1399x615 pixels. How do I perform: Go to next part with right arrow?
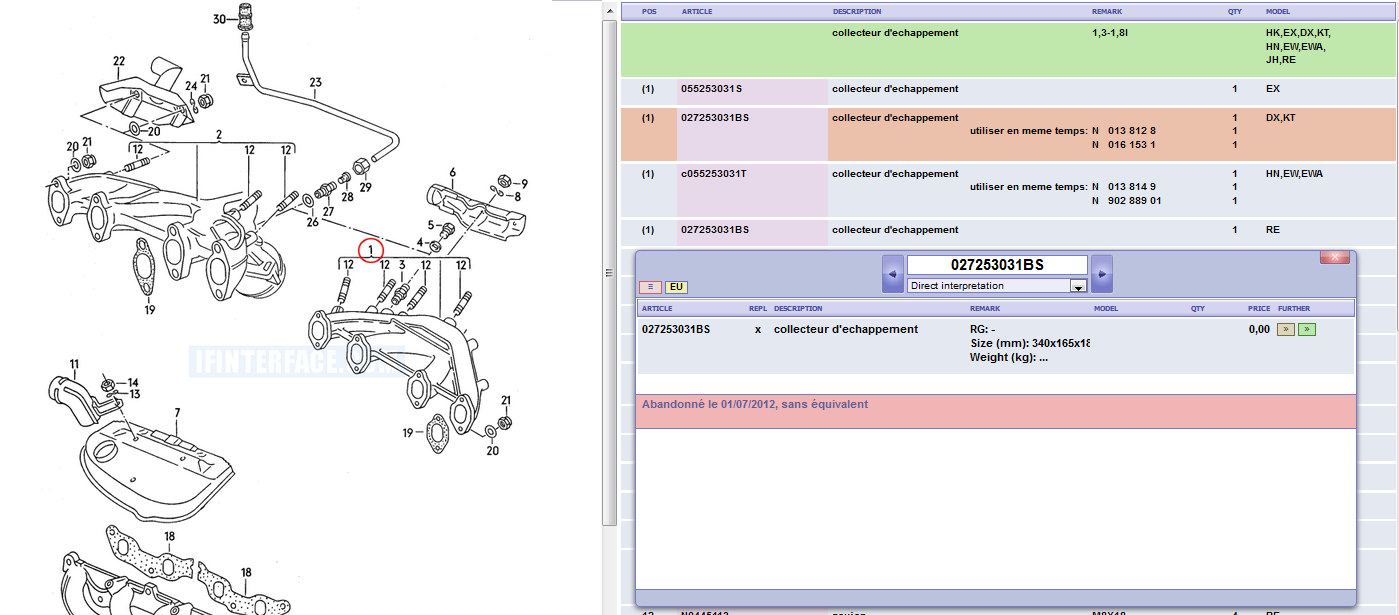tap(1102, 273)
